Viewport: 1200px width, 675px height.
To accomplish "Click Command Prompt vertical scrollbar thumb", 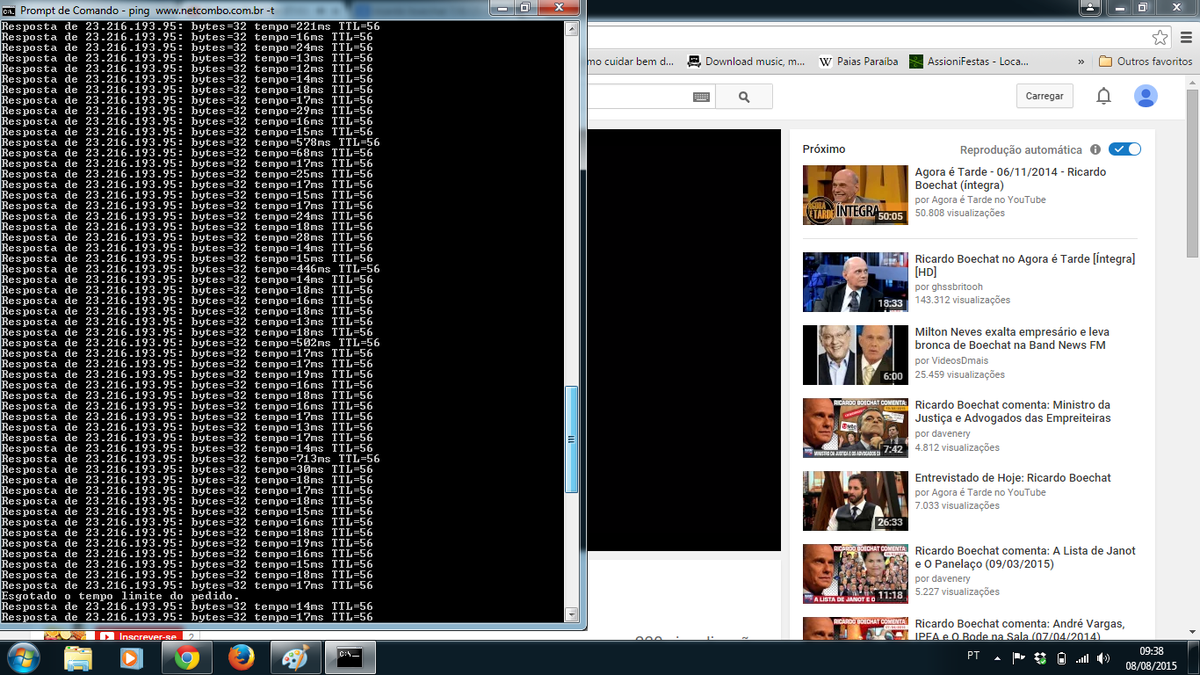I will [x=572, y=440].
